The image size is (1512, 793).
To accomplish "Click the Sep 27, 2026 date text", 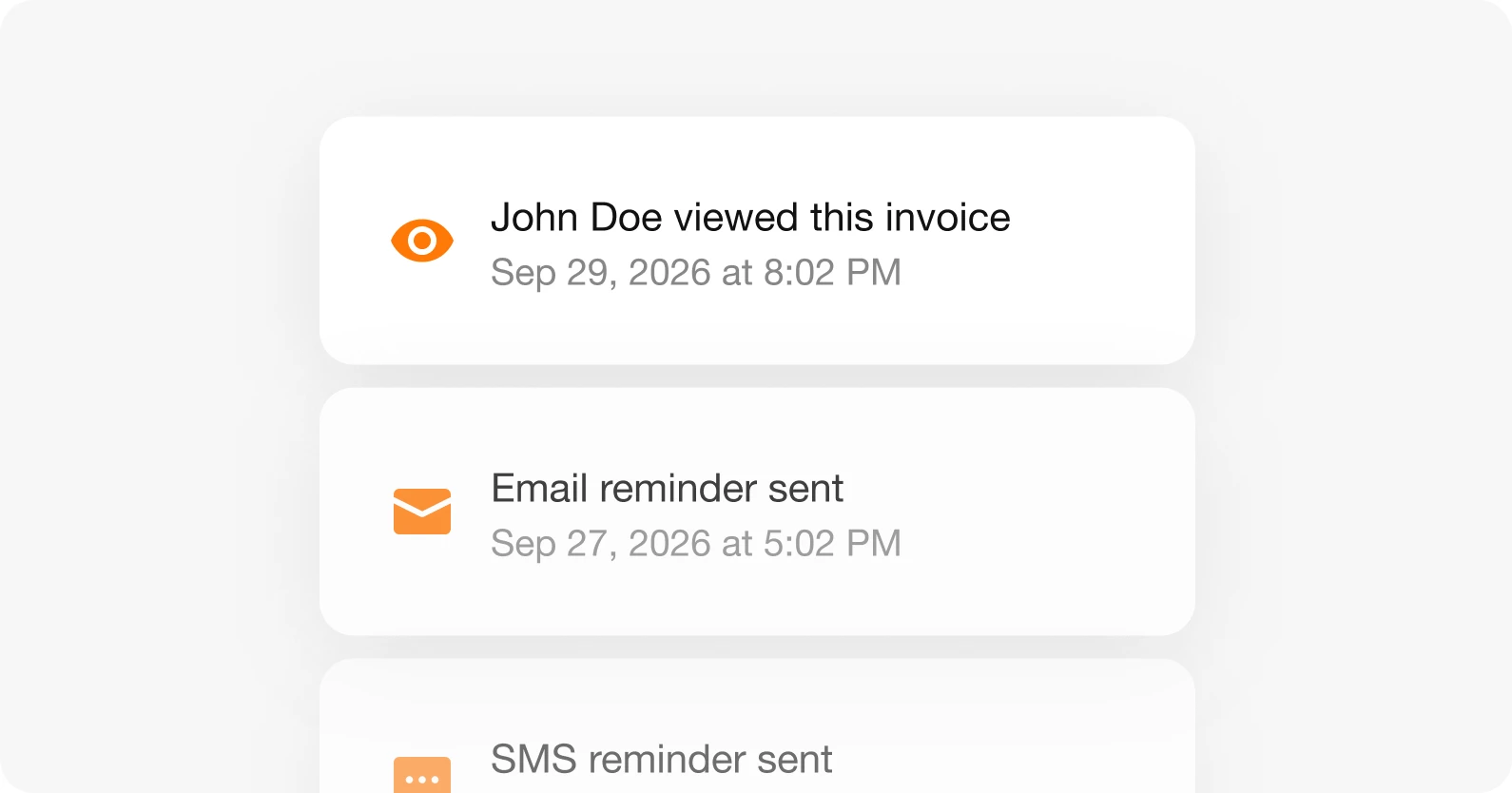I will [x=601, y=544].
